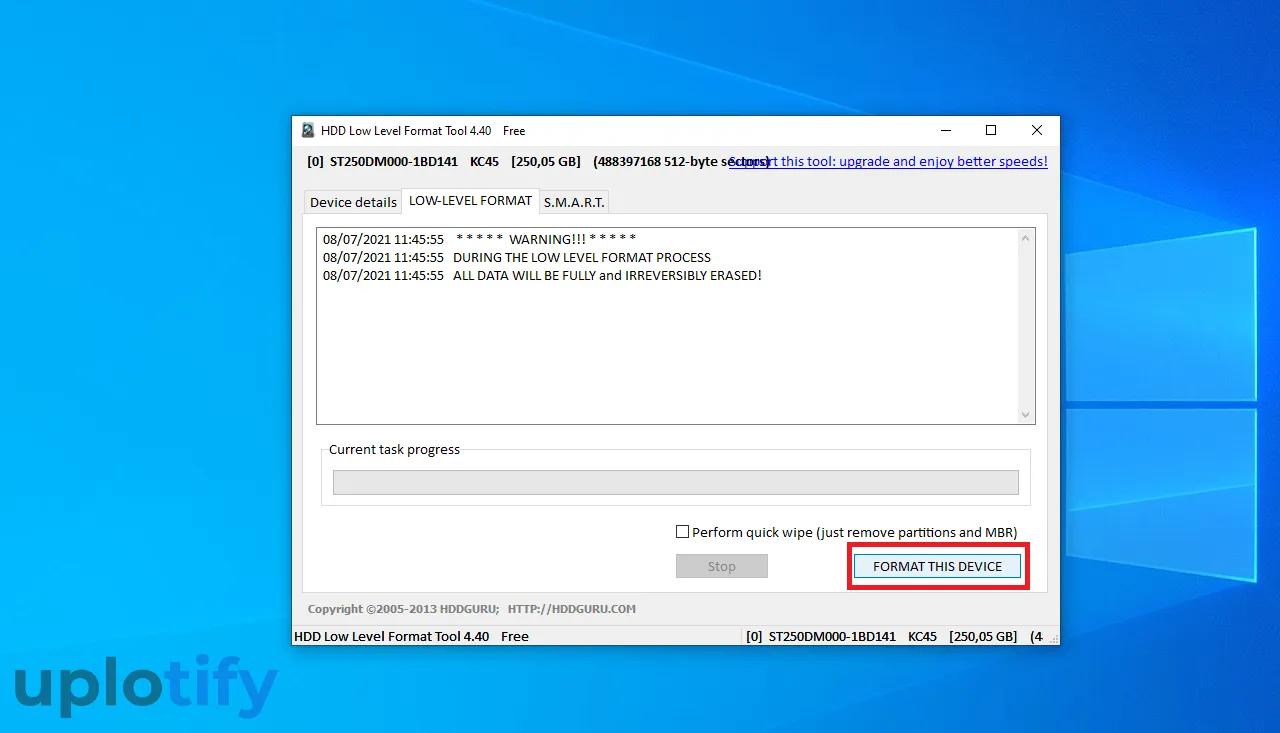Click the status bar ST250DM000-1BD141 device entry
1280x733 pixels.
[832, 636]
